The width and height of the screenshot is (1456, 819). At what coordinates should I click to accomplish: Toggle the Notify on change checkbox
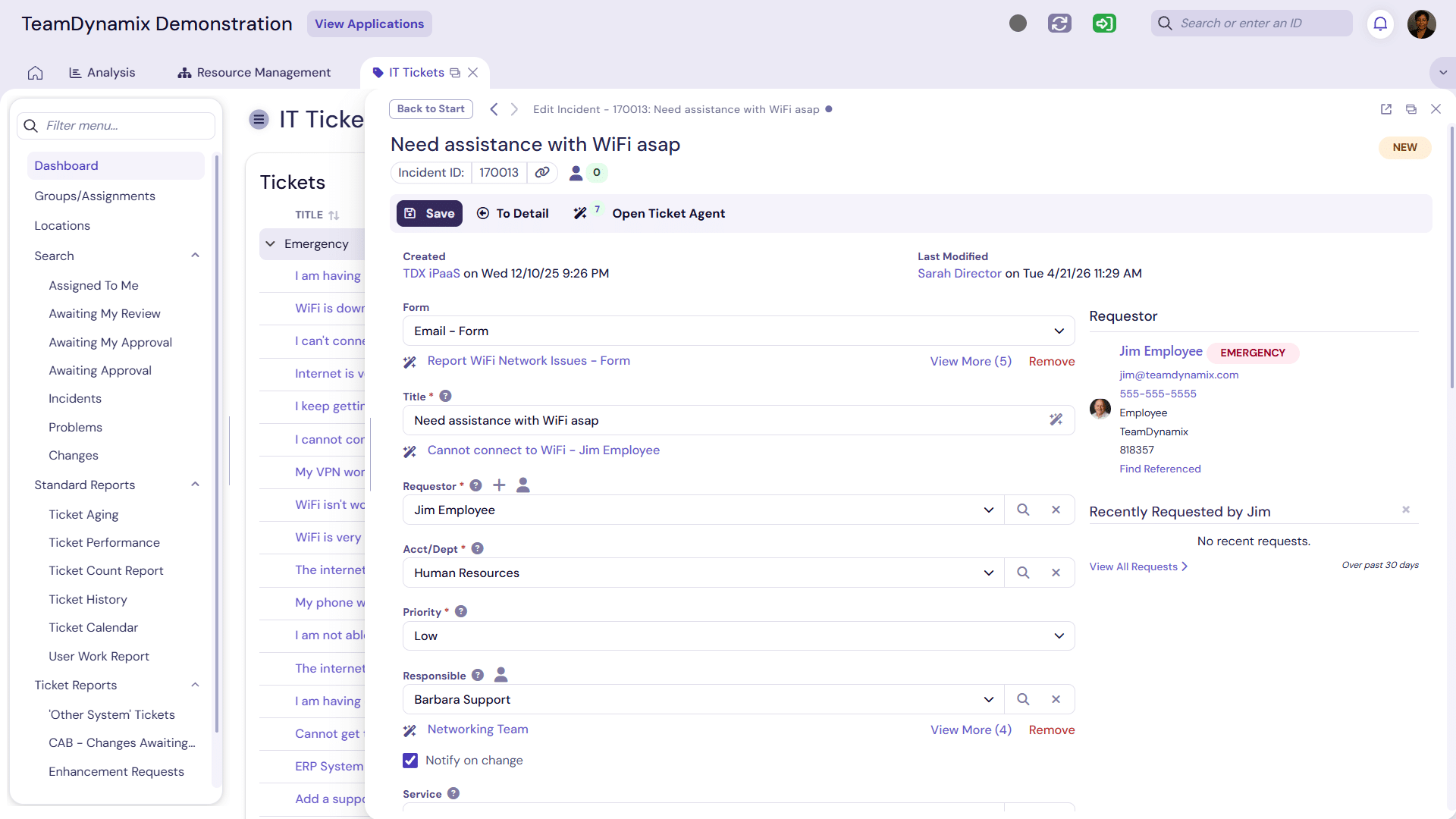coord(410,760)
